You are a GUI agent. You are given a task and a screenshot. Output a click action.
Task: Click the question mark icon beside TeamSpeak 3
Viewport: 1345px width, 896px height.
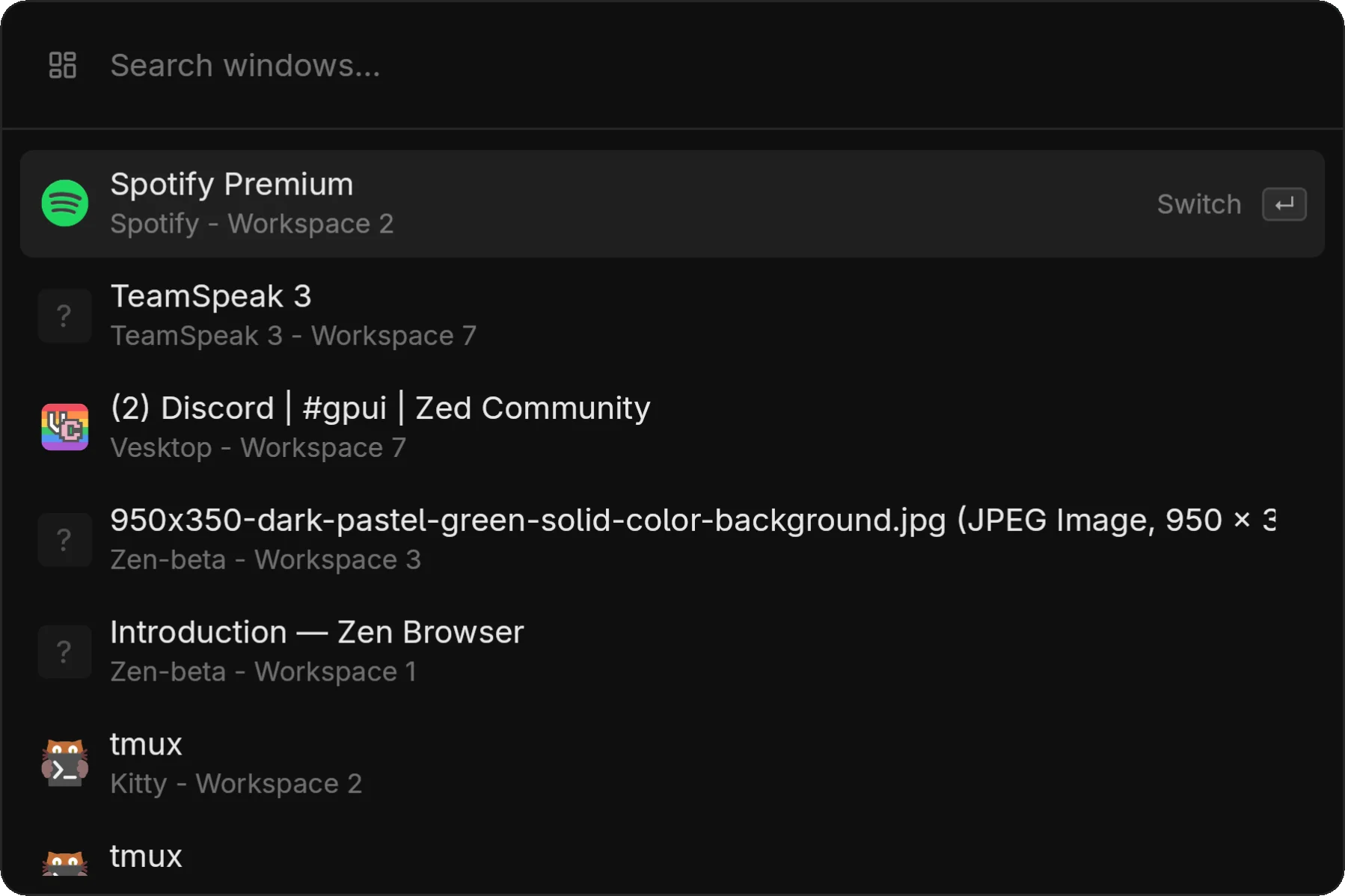tap(65, 315)
